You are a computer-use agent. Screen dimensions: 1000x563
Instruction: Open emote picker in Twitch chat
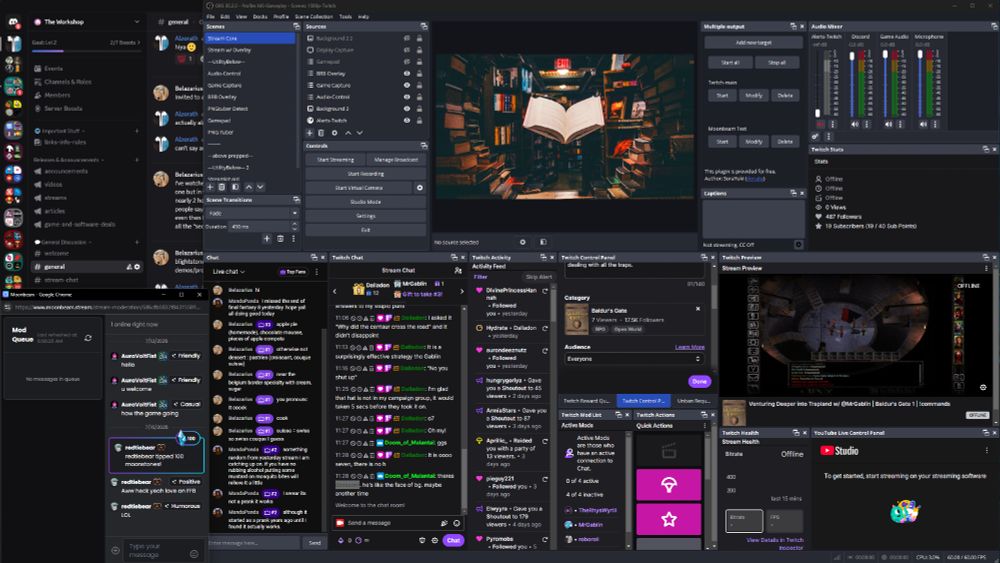click(x=457, y=523)
